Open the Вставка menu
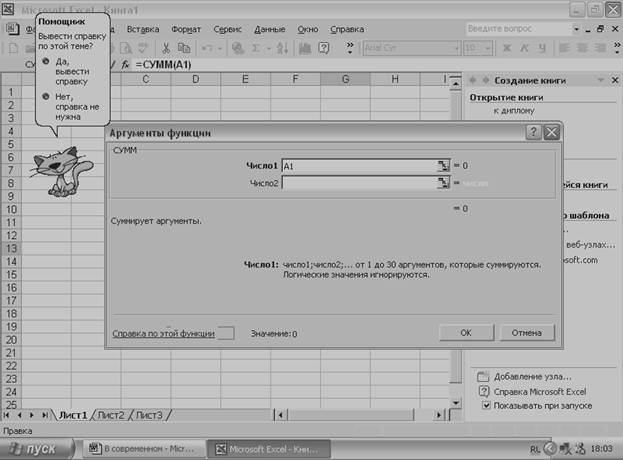Image resolution: width=623 pixels, height=460 pixels. pyautogui.click(x=143, y=29)
